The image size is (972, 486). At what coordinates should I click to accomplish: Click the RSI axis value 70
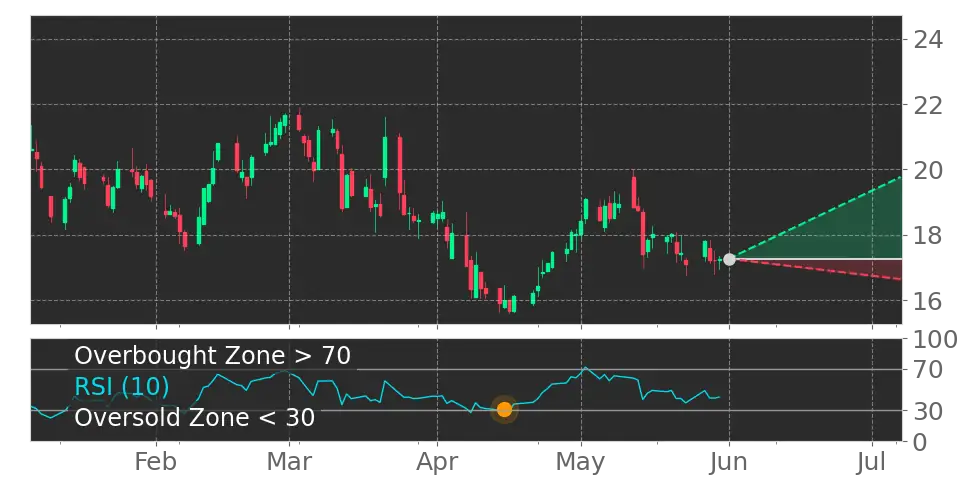pyautogui.click(x=928, y=370)
